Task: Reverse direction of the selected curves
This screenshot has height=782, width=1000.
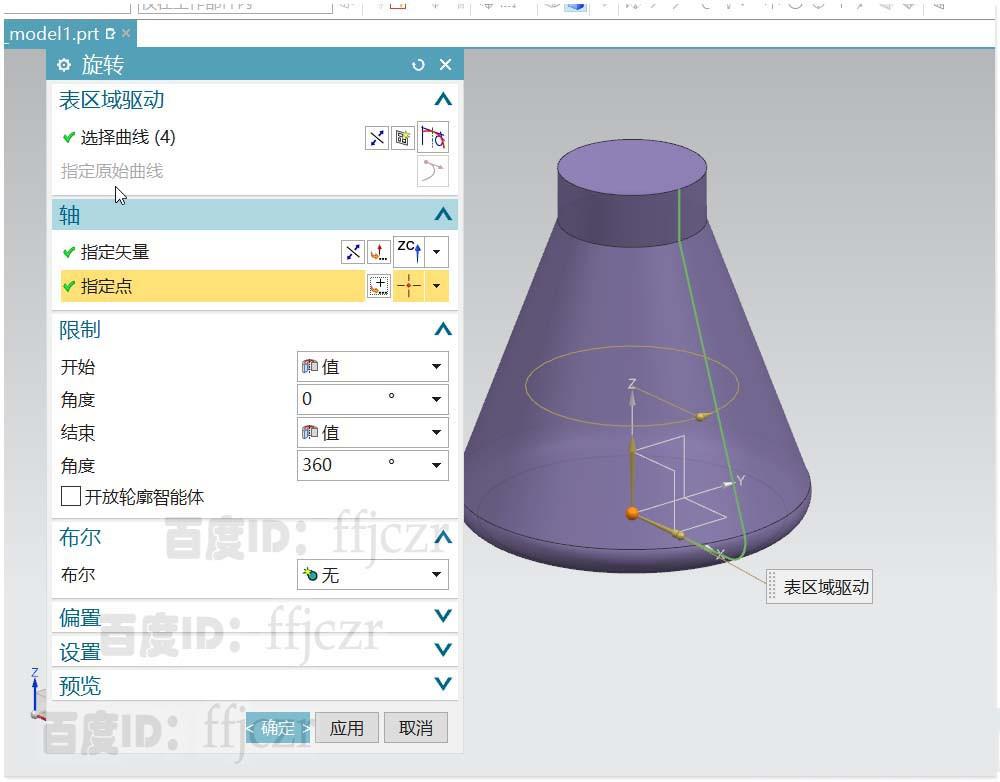Action: tap(377, 137)
